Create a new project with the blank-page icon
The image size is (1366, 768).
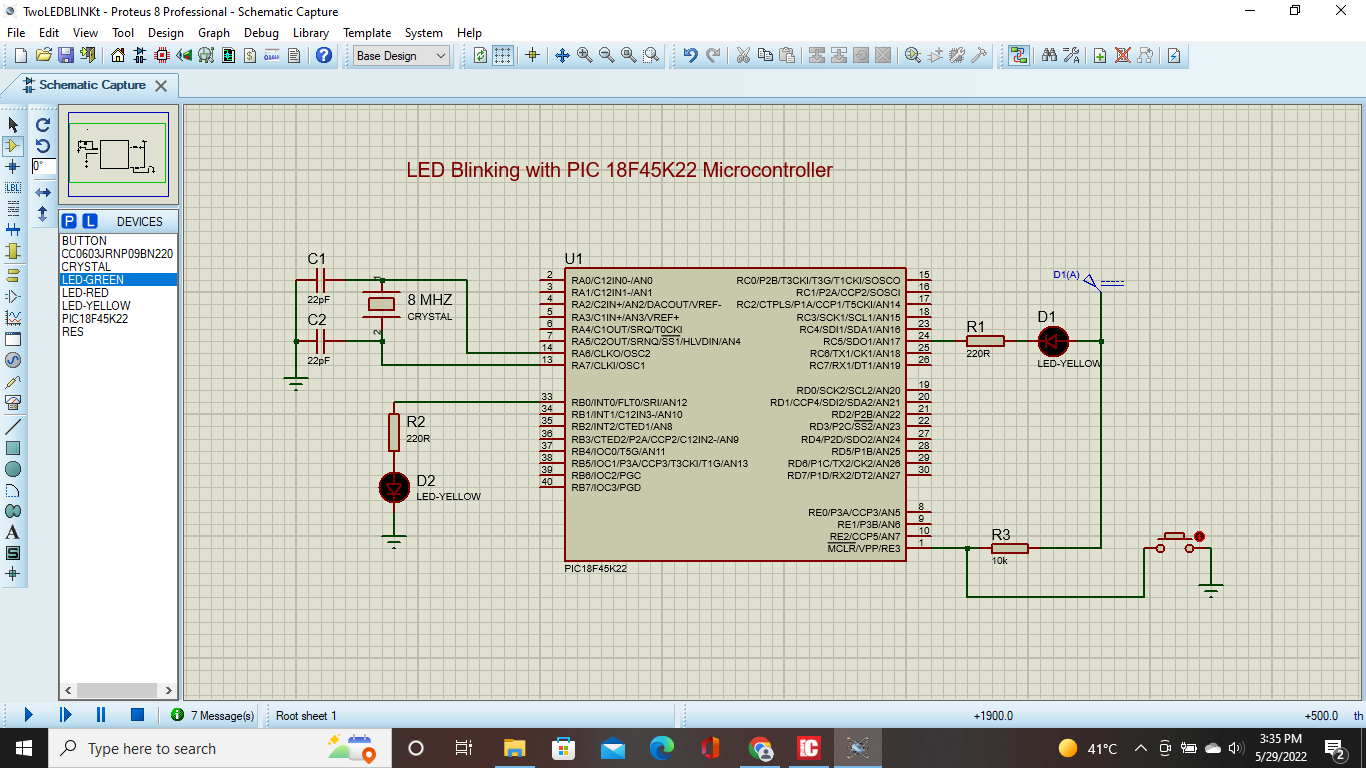click(21, 56)
